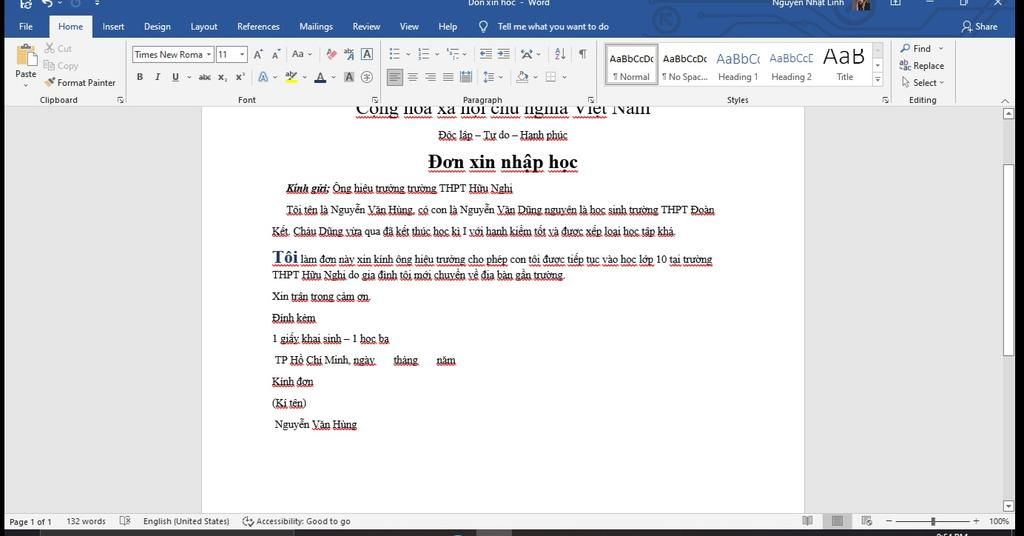Click the zoom slider handle
The image size is (1024, 536).
click(933, 521)
